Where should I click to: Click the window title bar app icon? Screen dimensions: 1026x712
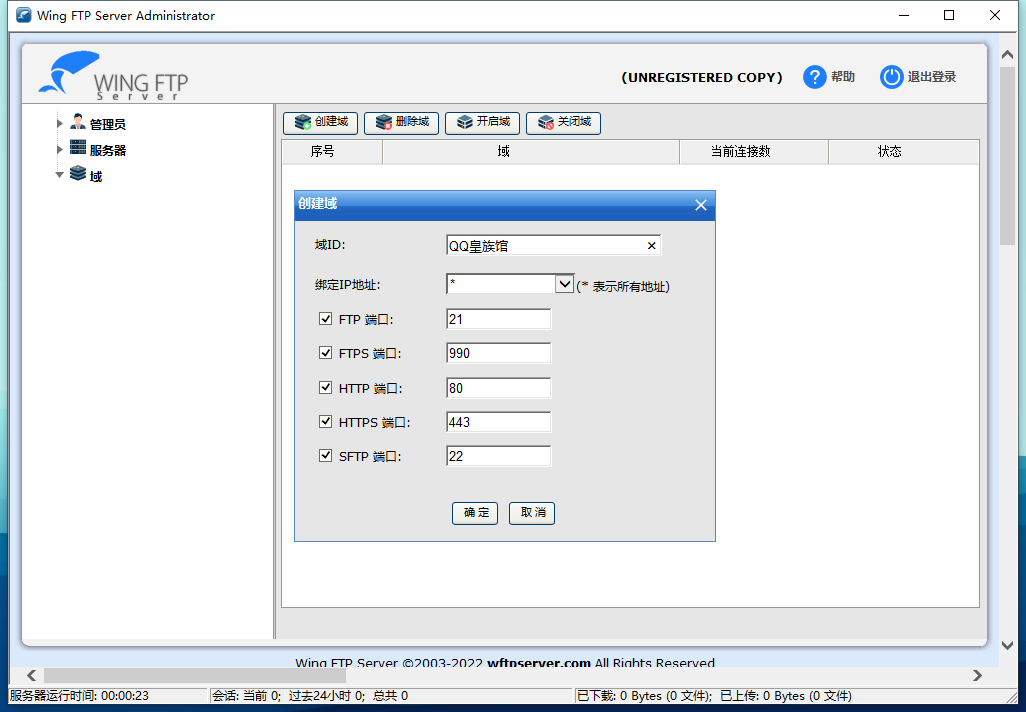coord(24,15)
